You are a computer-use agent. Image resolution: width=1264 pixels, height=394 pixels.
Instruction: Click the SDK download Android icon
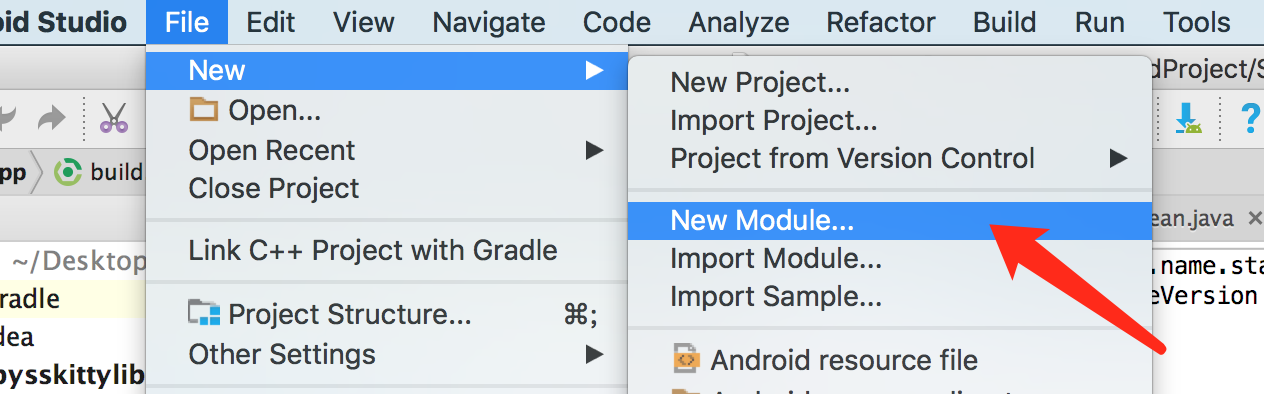pos(1188,118)
